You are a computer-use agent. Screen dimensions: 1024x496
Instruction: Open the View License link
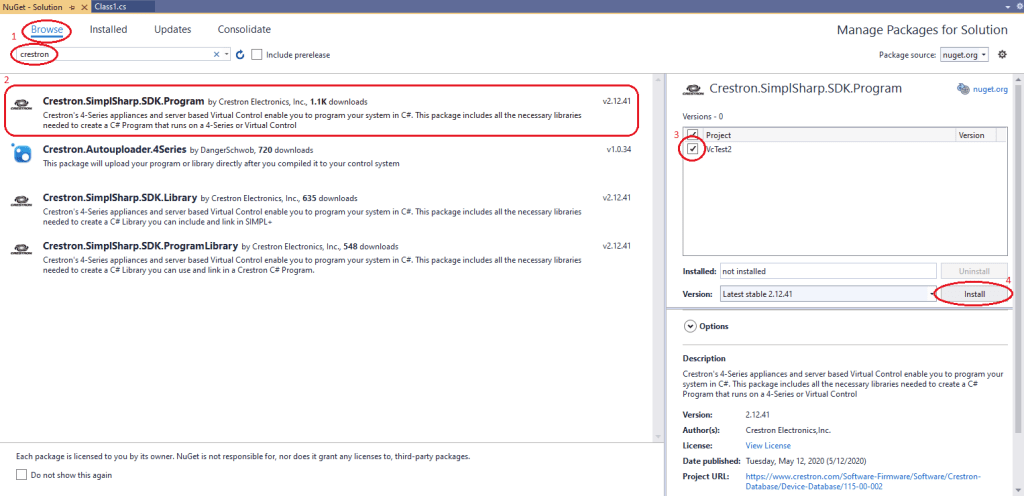point(768,445)
